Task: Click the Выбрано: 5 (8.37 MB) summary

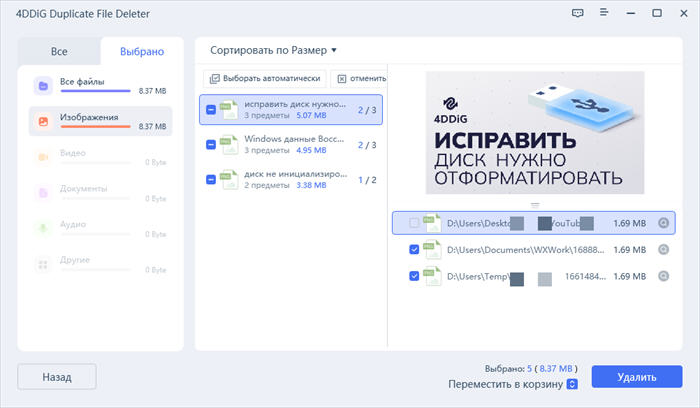Action: click(531, 369)
